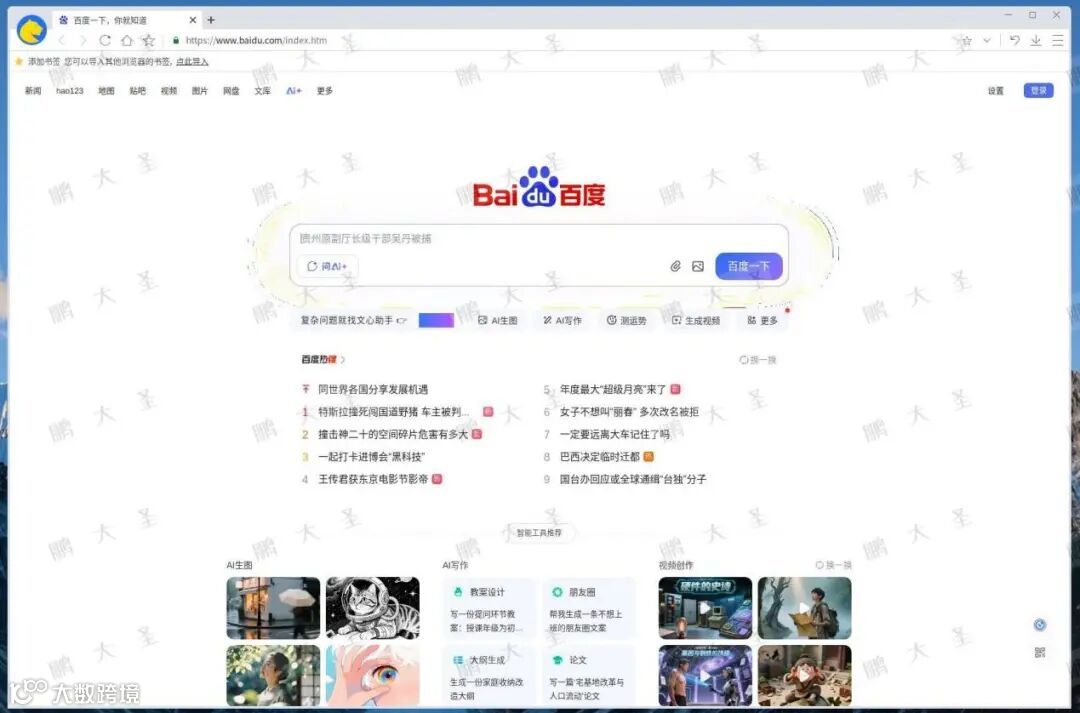Open hot search 国台办回应或全球通缉"台独"分子
This screenshot has width=1080, height=713.
coord(633,479)
